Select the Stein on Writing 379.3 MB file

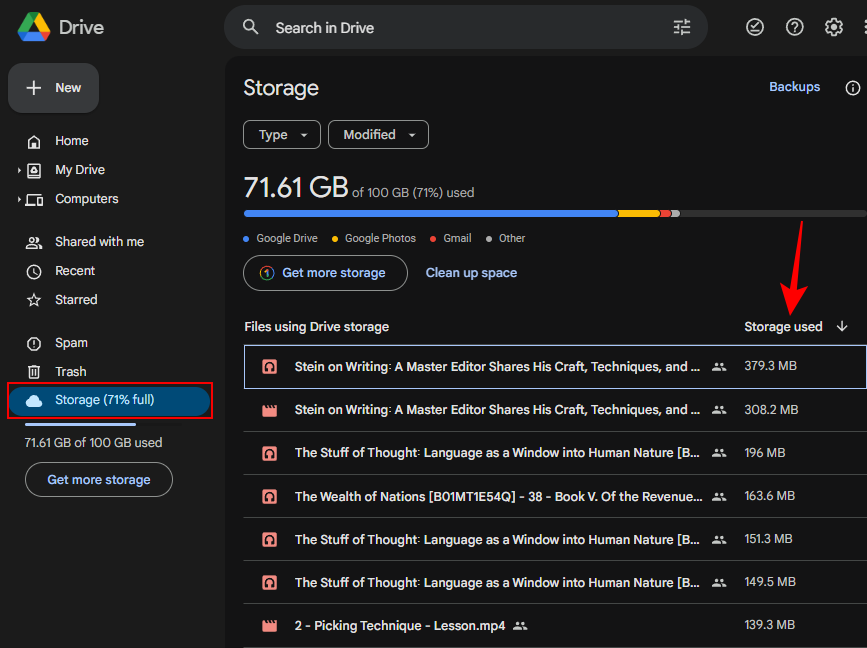(555, 367)
